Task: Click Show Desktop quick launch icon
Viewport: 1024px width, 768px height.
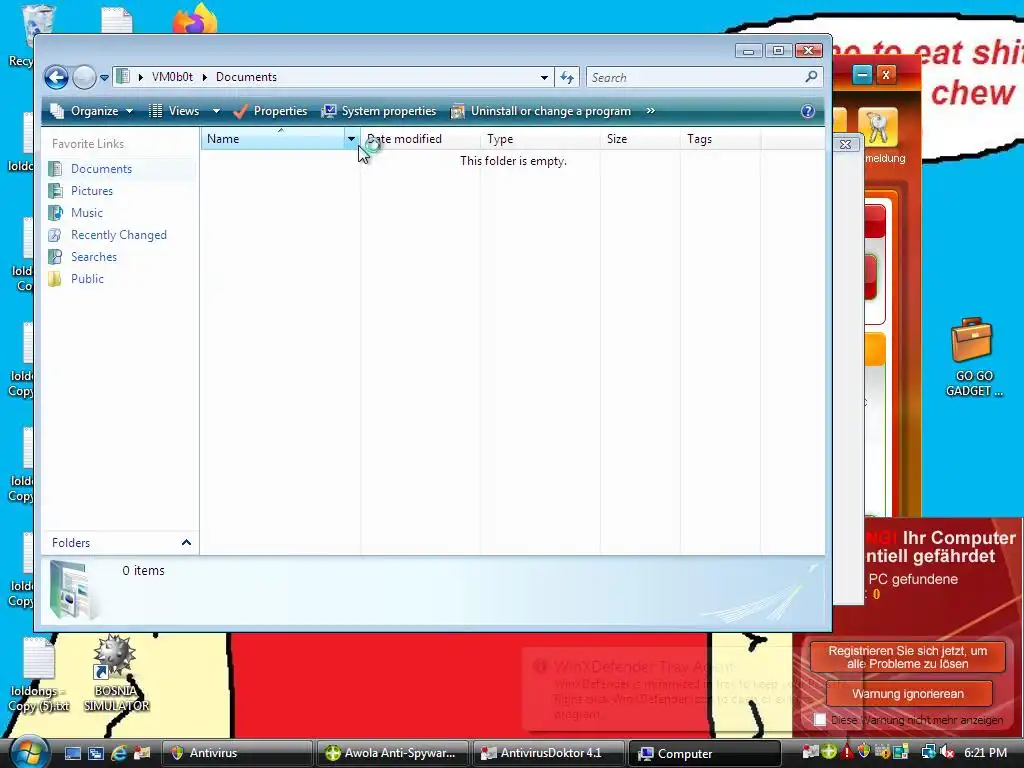Action: tap(72, 753)
